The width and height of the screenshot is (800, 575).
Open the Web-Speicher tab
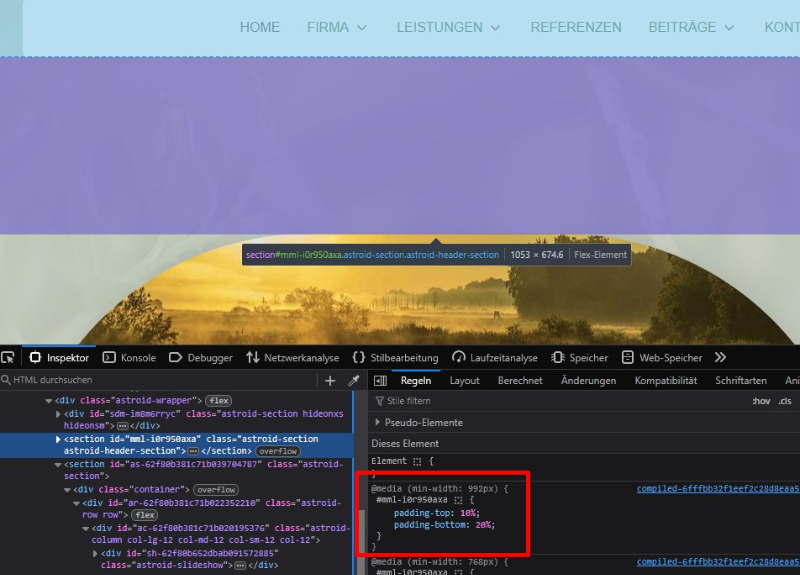(x=662, y=358)
